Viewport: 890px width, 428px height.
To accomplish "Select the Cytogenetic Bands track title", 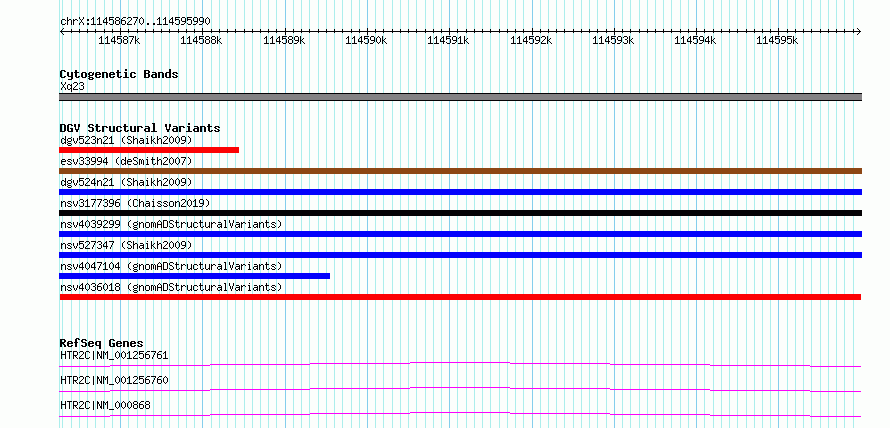I will point(119,74).
